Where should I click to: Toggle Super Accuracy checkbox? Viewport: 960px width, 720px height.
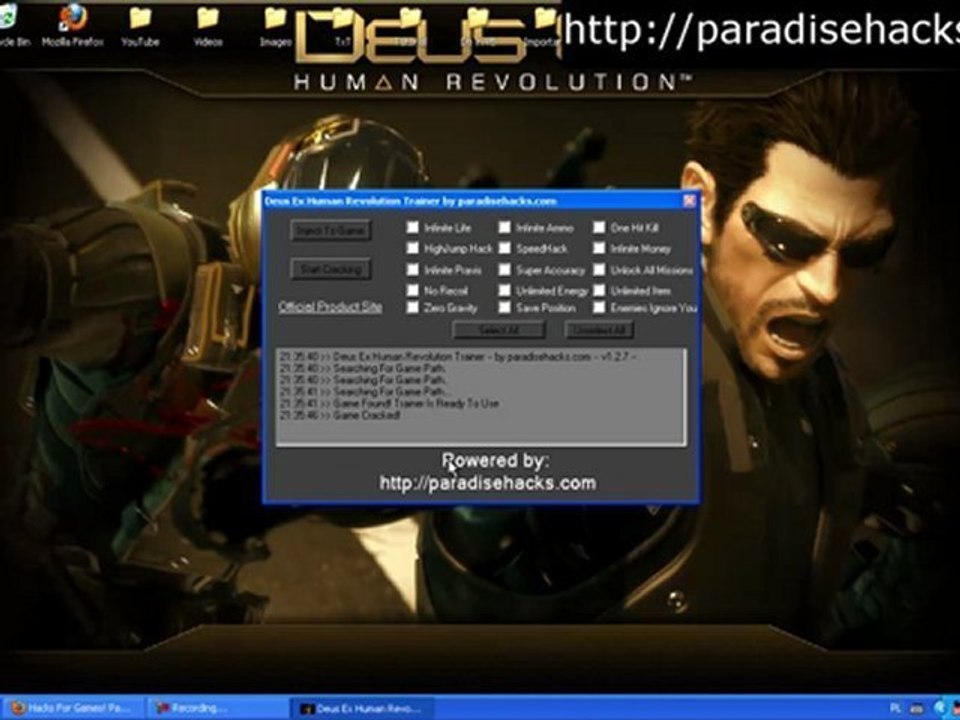[504, 270]
